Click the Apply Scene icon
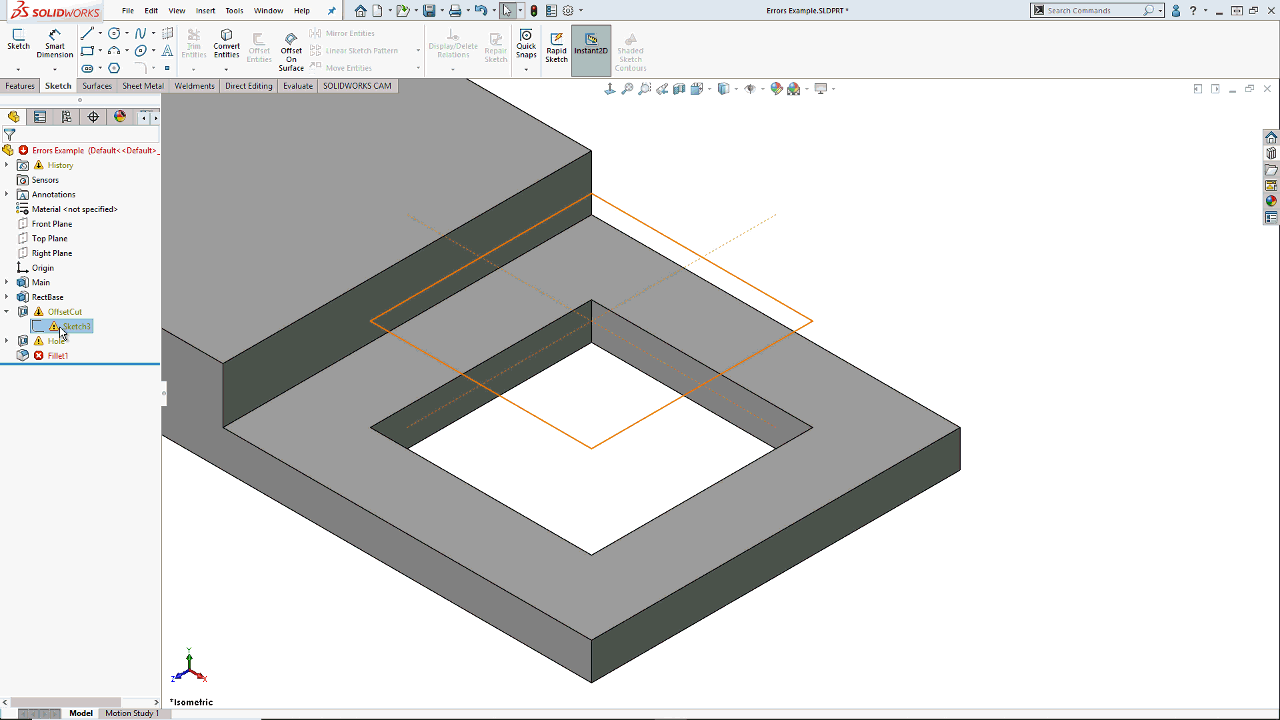Screen dimensions: 1280x720 click(x=793, y=89)
